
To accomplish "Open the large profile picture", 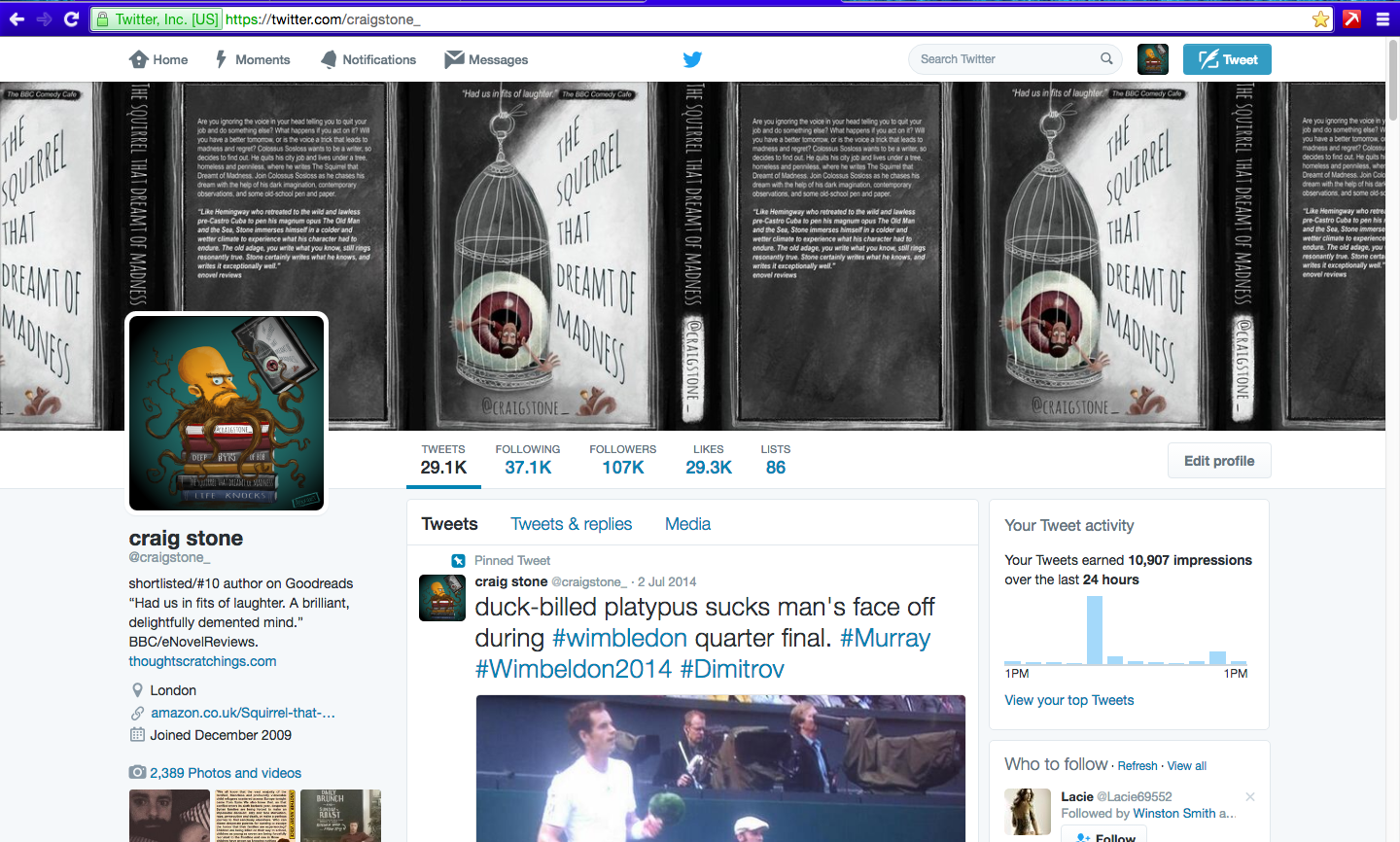I will click(227, 412).
